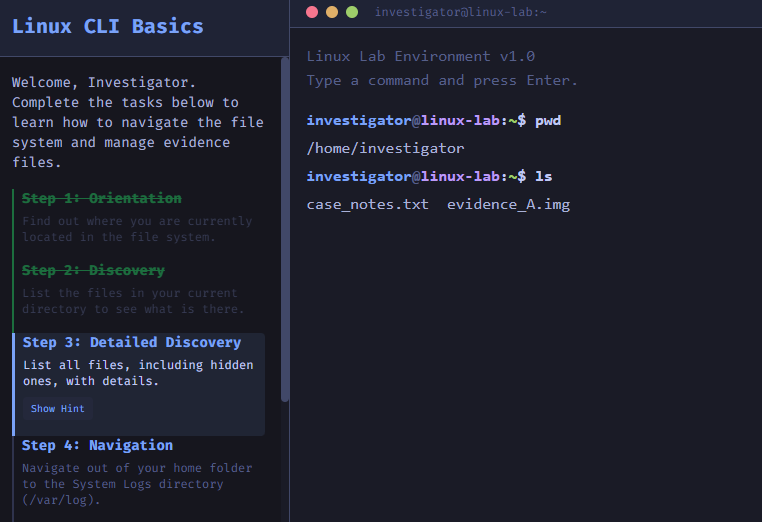
Task: Open the Step 4: Navigation task
Action: [97, 446]
